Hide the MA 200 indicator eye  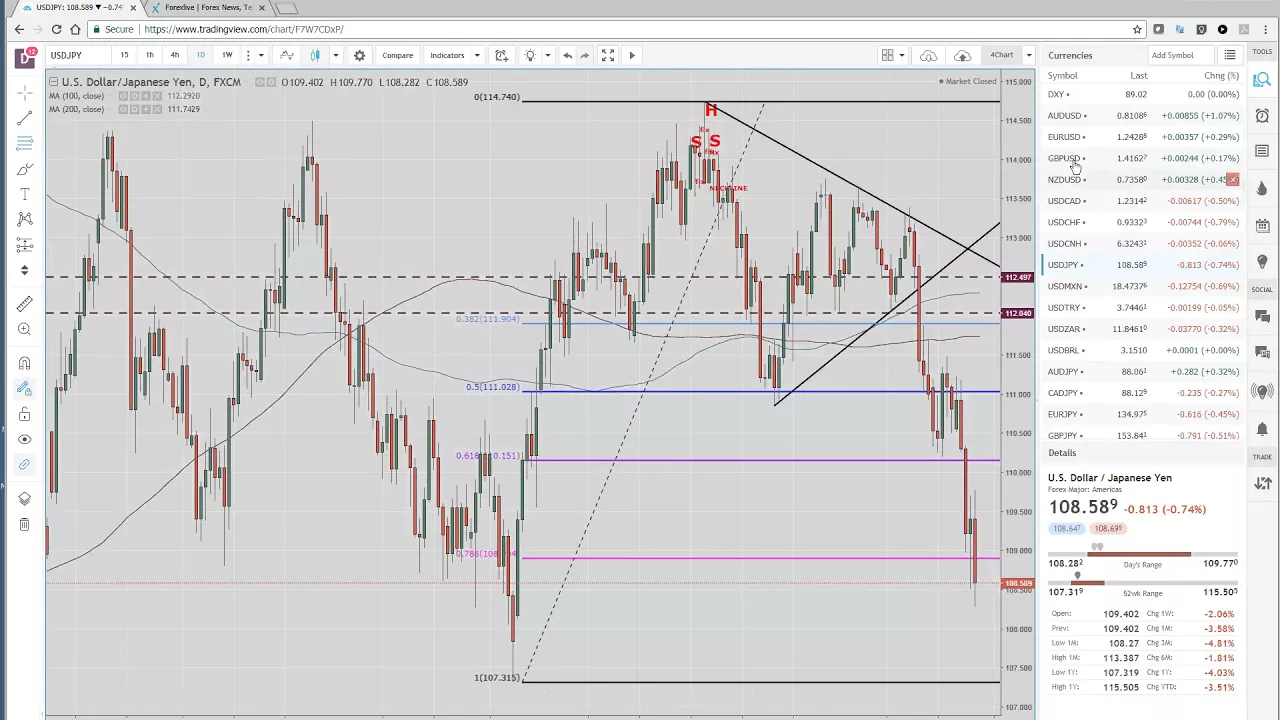(124, 109)
